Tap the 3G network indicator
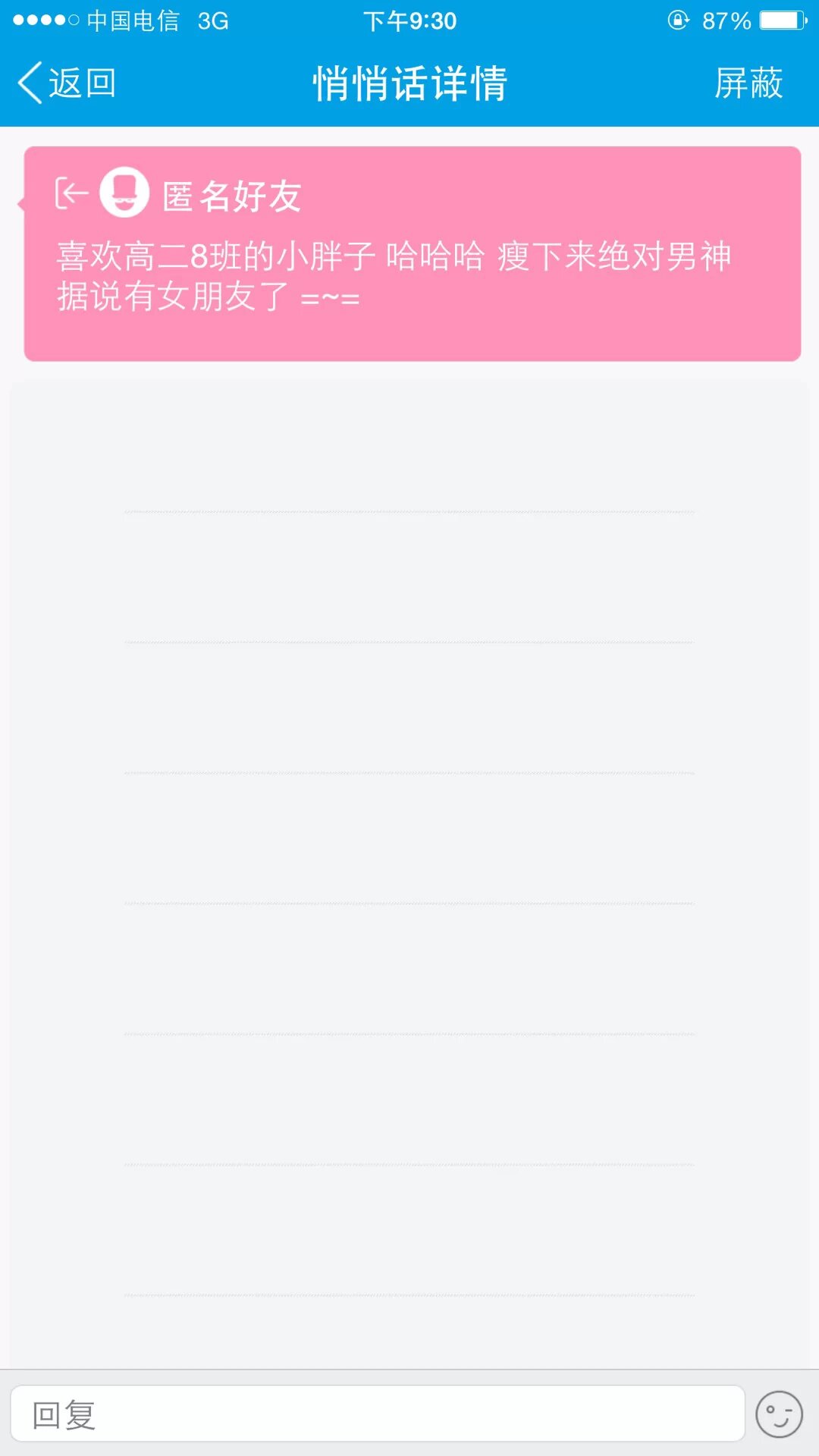The image size is (819, 1456). click(213, 20)
